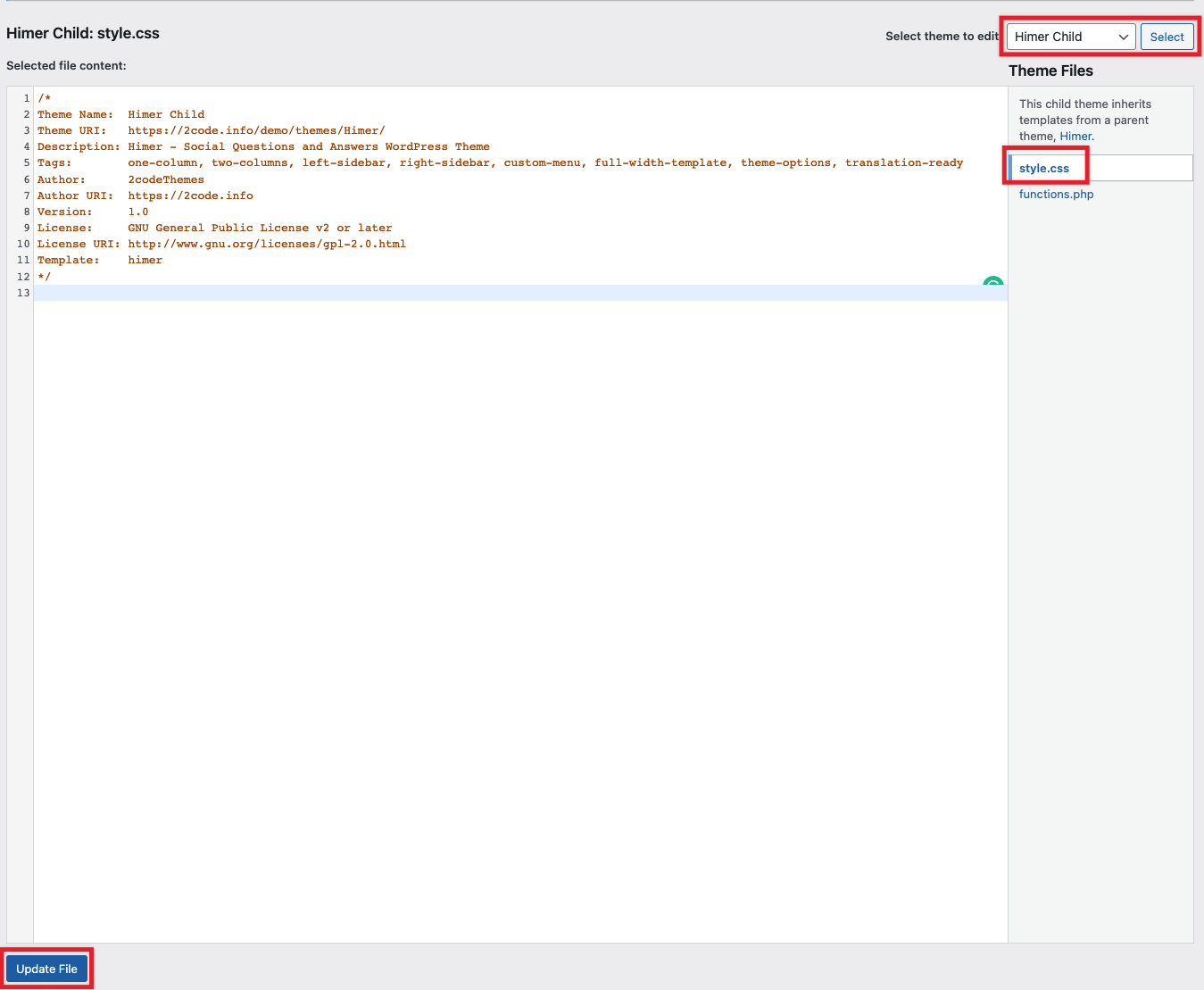The width and height of the screenshot is (1204, 990).
Task: Click the Himer Child: style.css heading
Action: pos(82,33)
